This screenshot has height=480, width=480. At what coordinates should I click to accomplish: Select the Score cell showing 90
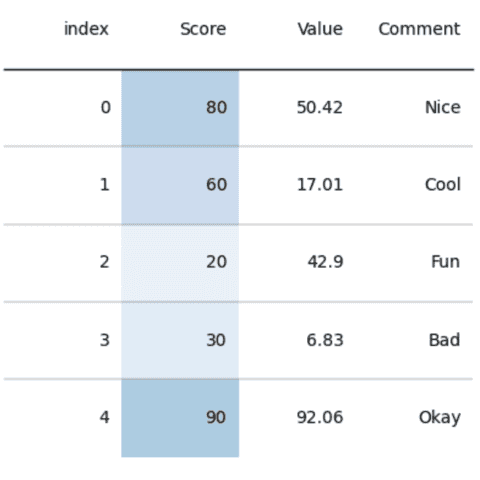pyautogui.click(x=180, y=418)
